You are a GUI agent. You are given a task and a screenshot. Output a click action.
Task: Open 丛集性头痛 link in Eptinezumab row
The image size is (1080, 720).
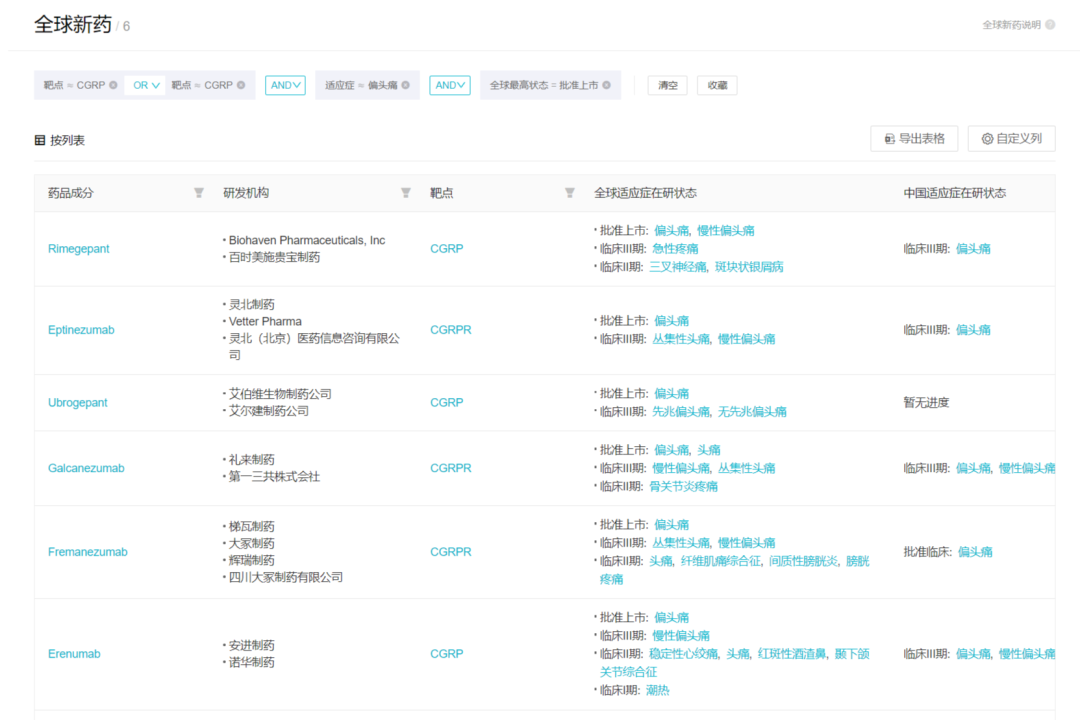point(681,339)
